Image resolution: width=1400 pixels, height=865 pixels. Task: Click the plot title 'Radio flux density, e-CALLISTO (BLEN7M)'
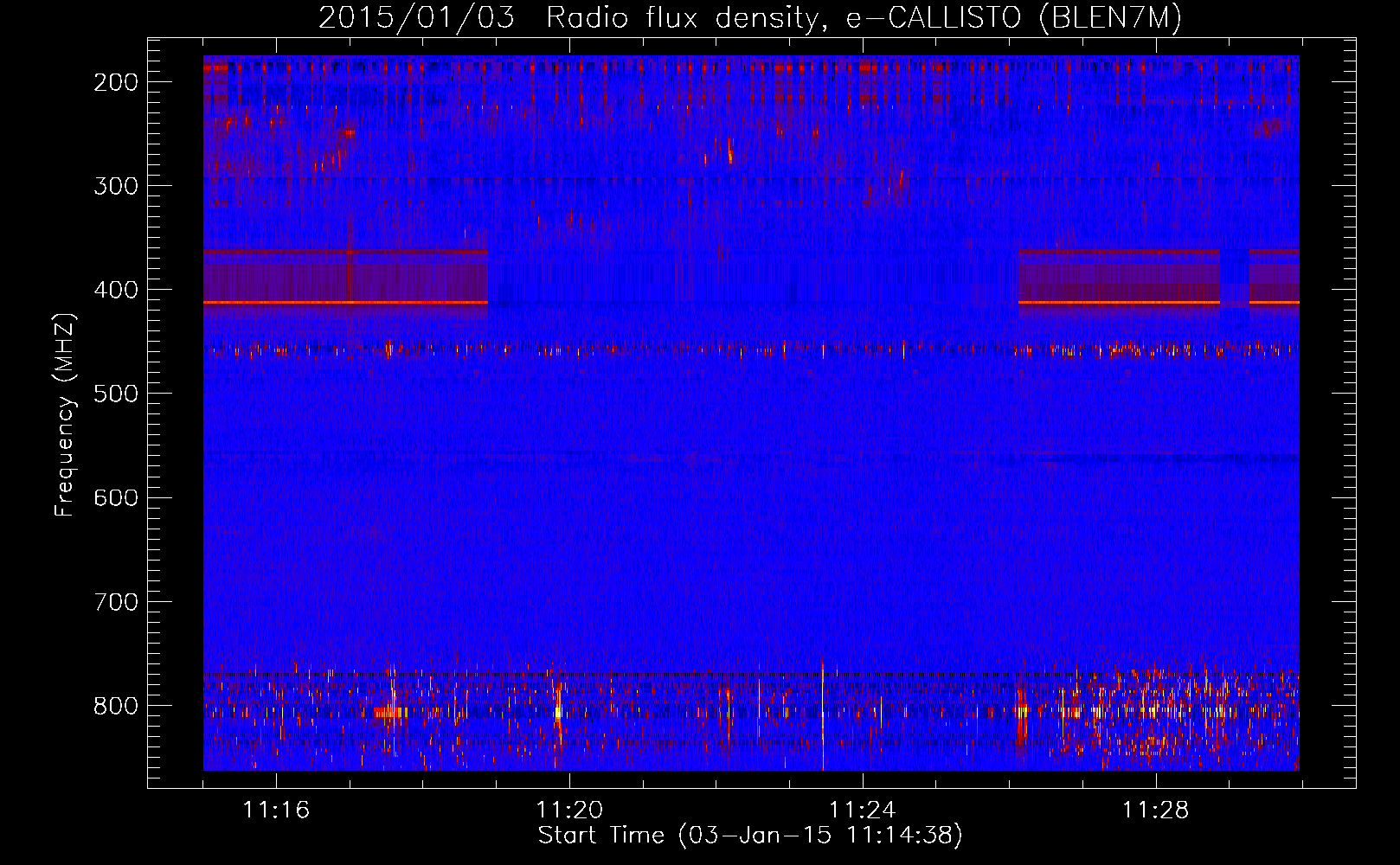point(864,18)
